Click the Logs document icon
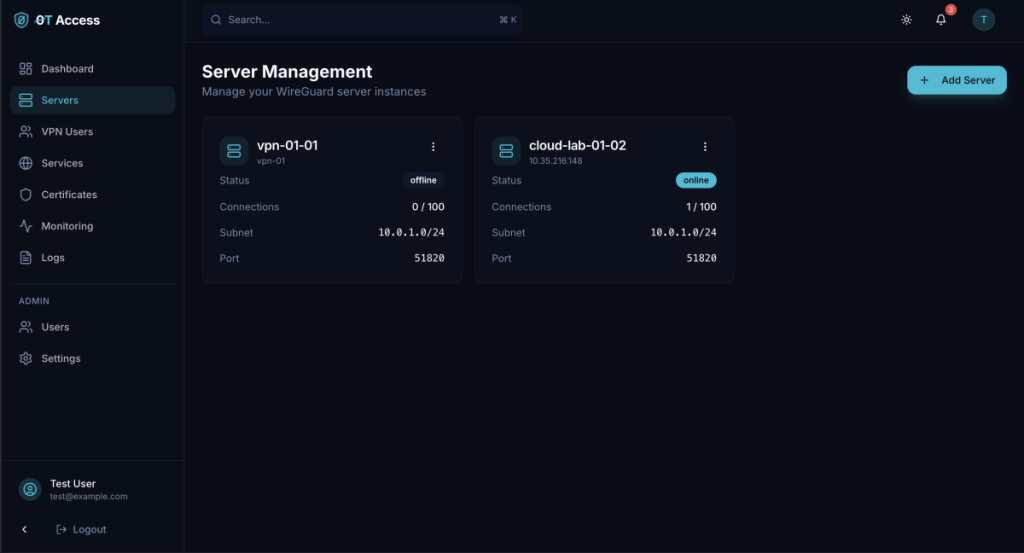The image size is (1024, 553). [x=26, y=258]
